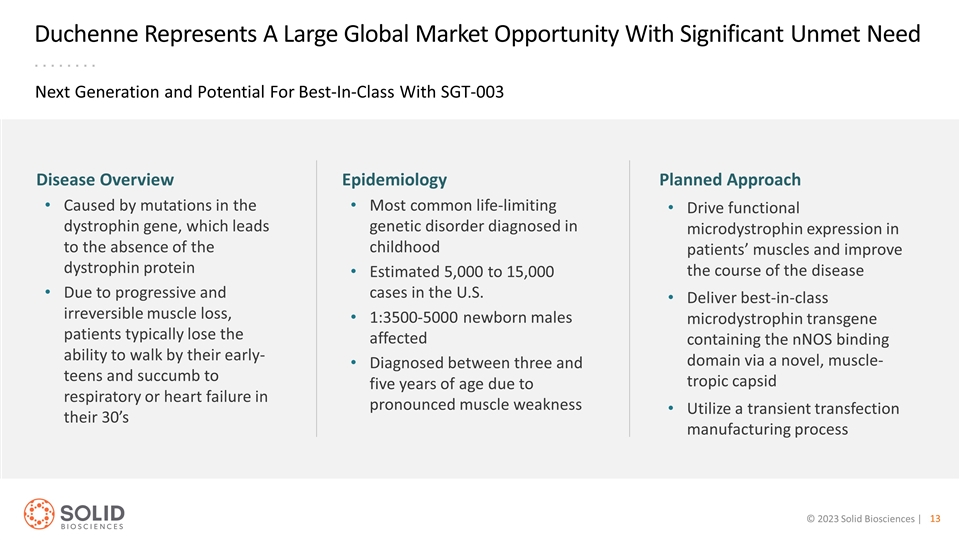Select the slide title about Duchenne market

click(477, 34)
